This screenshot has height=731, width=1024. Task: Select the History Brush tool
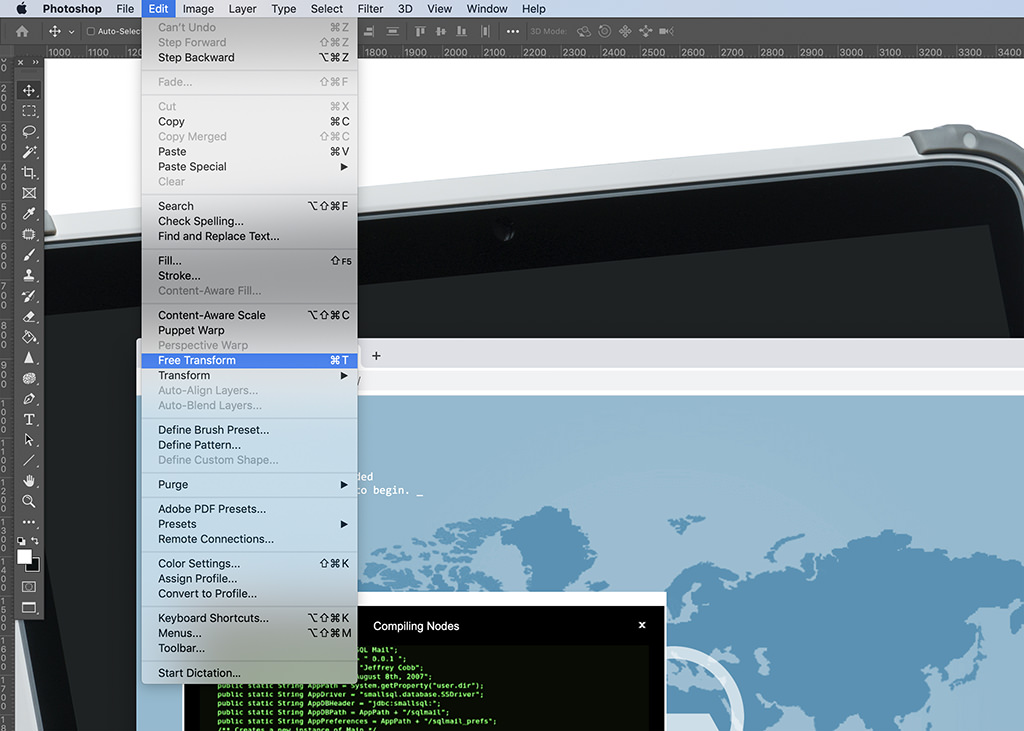coord(29,296)
